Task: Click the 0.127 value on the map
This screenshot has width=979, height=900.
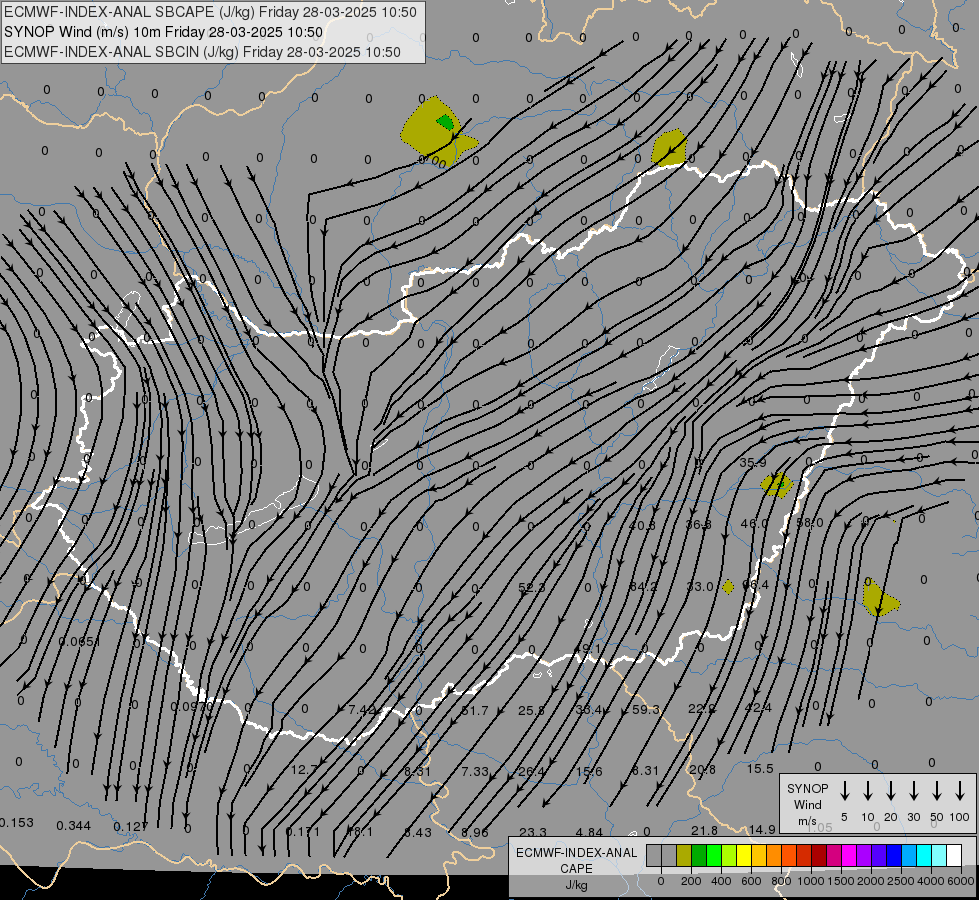Action: pyautogui.click(x=130, y=826)
